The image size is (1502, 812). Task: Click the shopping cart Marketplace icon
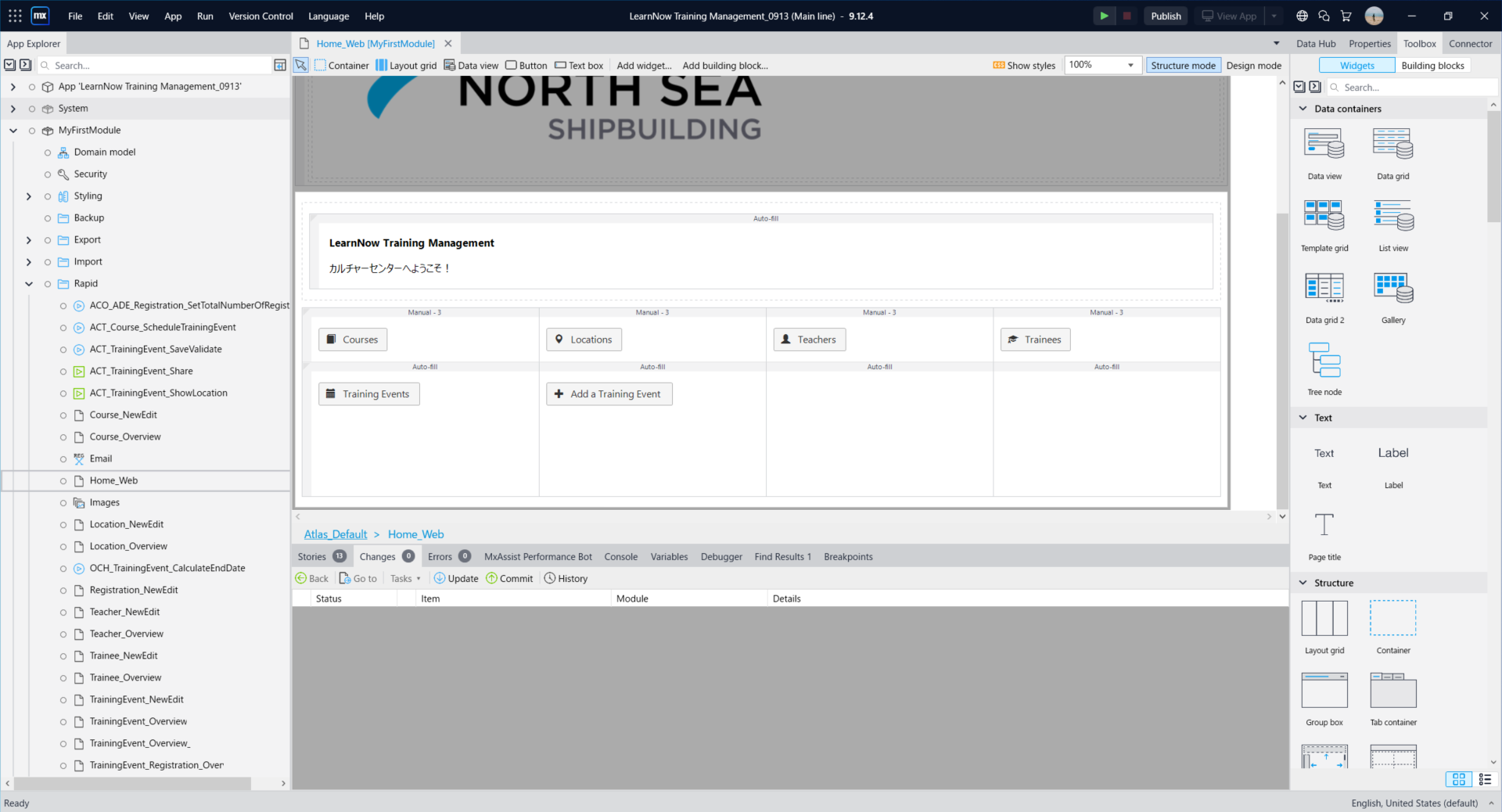click(1346, 16)
